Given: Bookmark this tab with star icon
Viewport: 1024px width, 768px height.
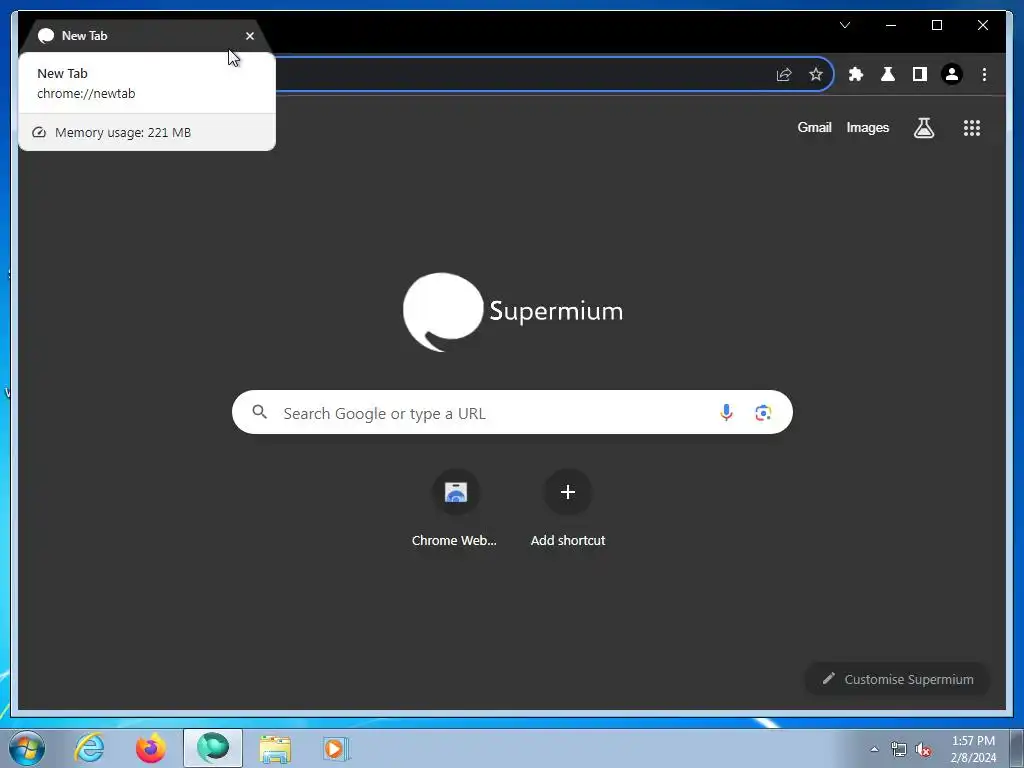Looking at the screenshot, I should click(x=816, y=74).
